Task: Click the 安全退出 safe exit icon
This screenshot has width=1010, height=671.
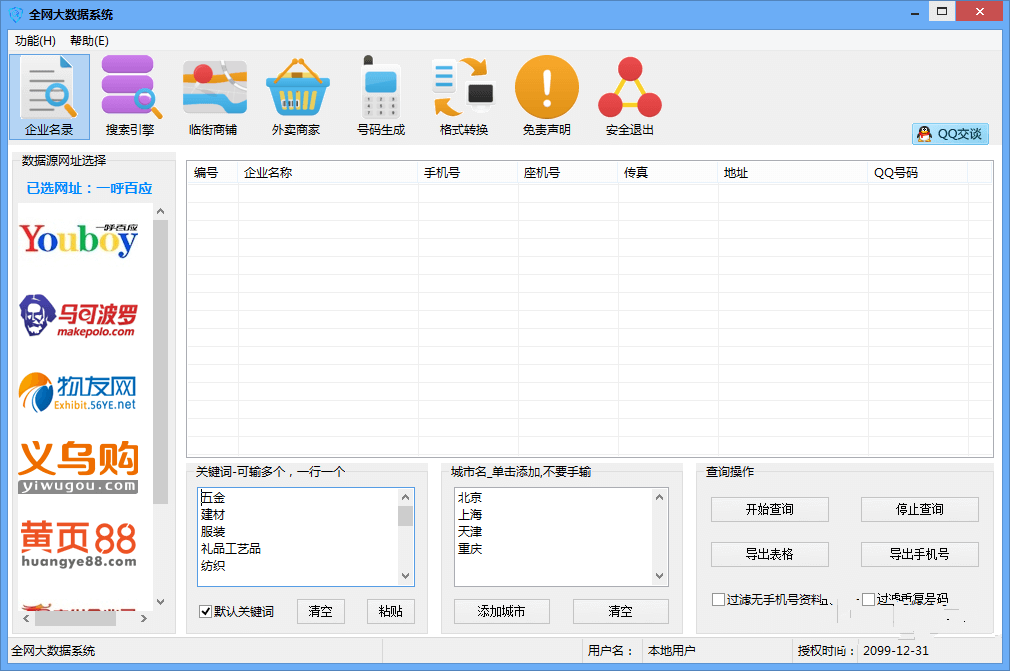Action: 630,97
